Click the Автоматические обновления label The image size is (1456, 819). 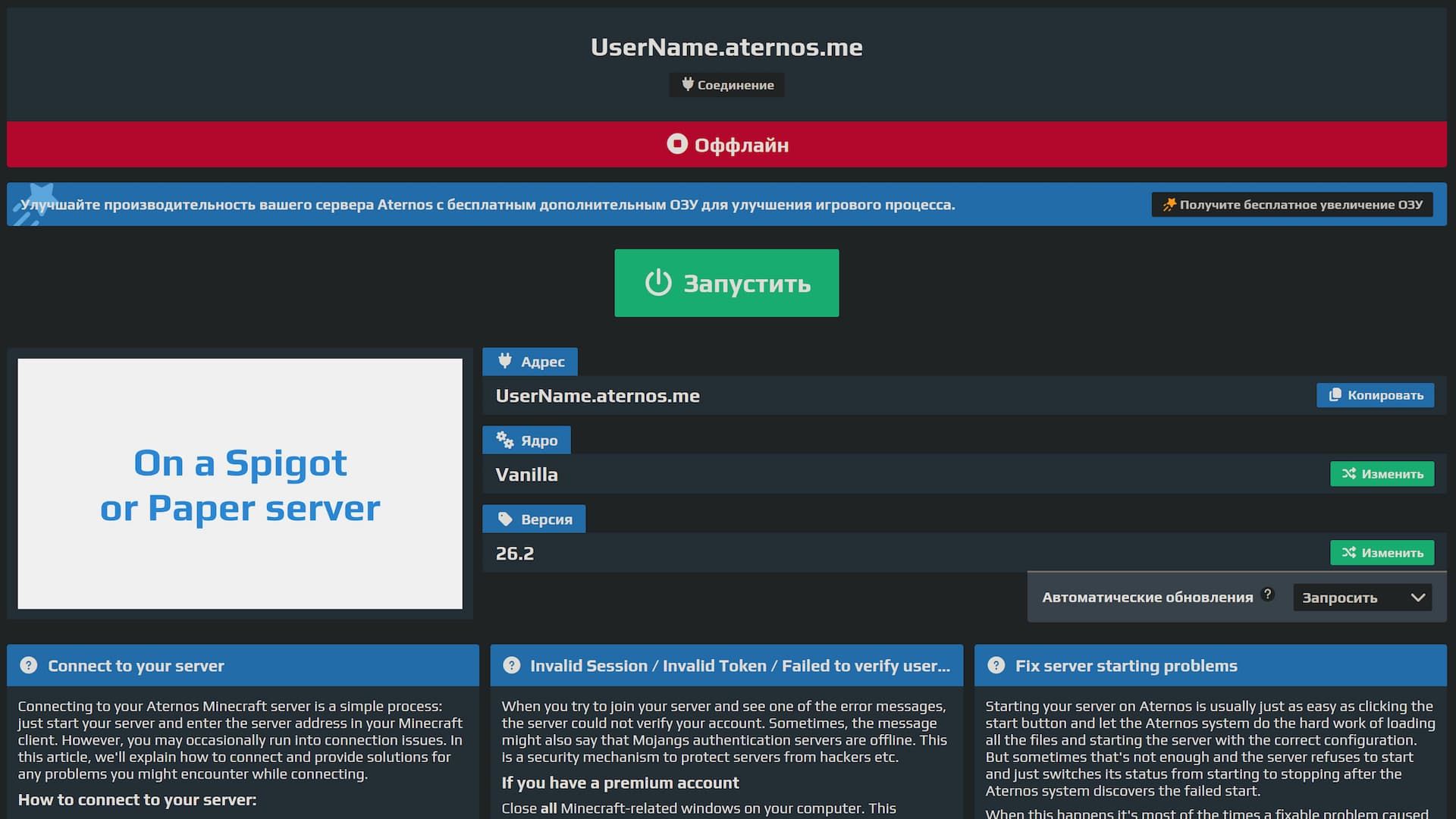pos(1147,598)
